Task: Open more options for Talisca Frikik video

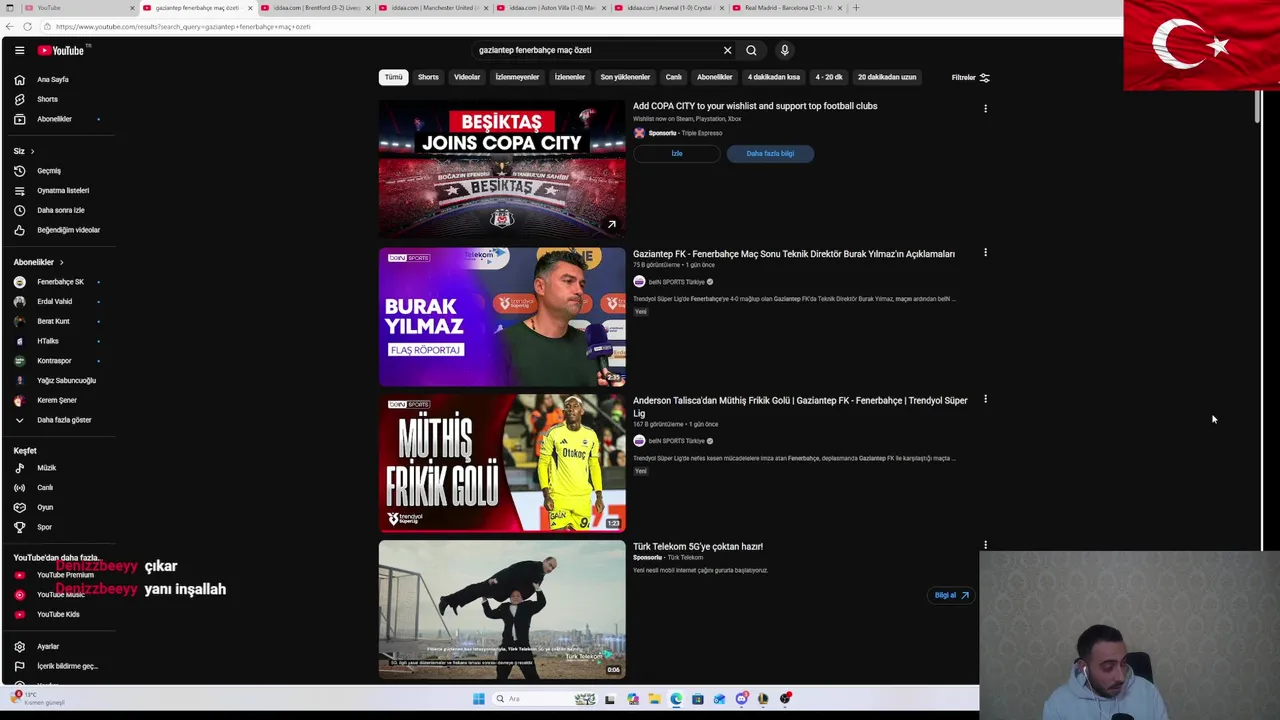Action: click(985, 399)
